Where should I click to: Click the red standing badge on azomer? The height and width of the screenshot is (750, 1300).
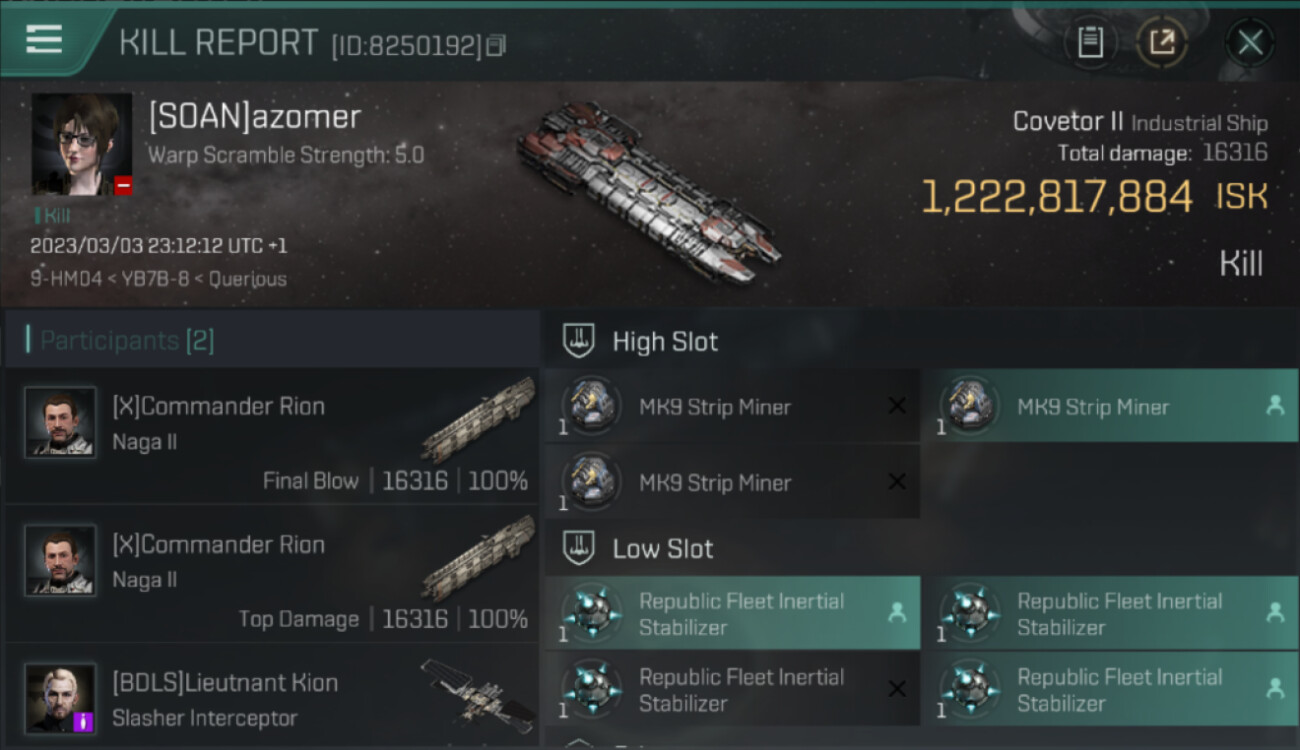click(x=123, y=185)
